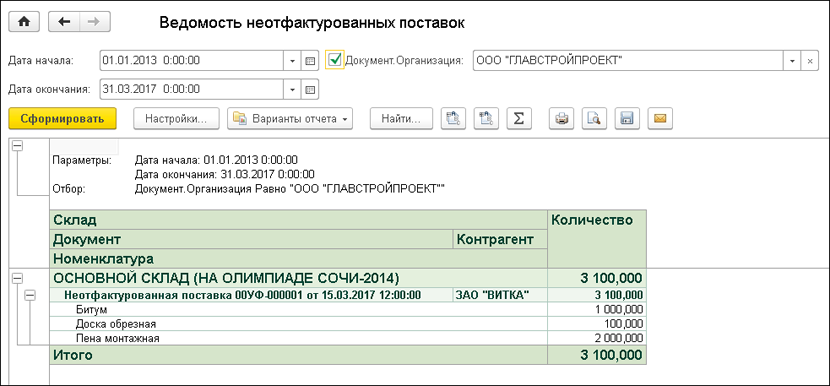This screenshot has height=386, width=830.
Task: Open calendar picker for Дата начала
Action: (310, 61)
